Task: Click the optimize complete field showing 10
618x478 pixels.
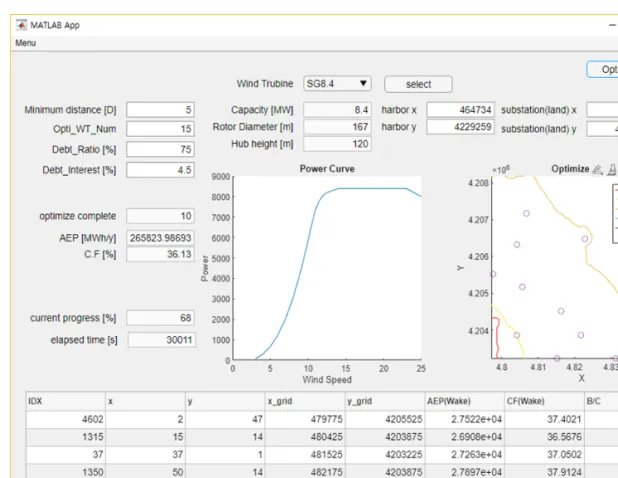Action: 160,216
